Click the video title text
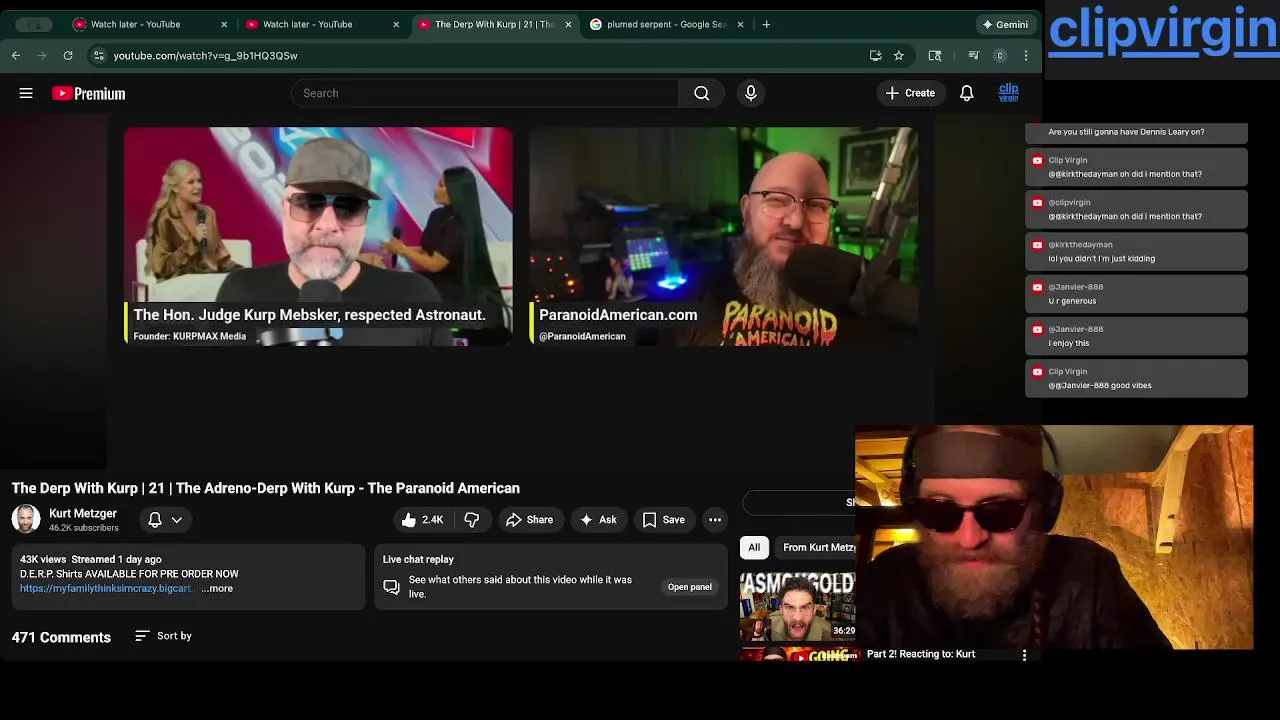 pos(266,488)
